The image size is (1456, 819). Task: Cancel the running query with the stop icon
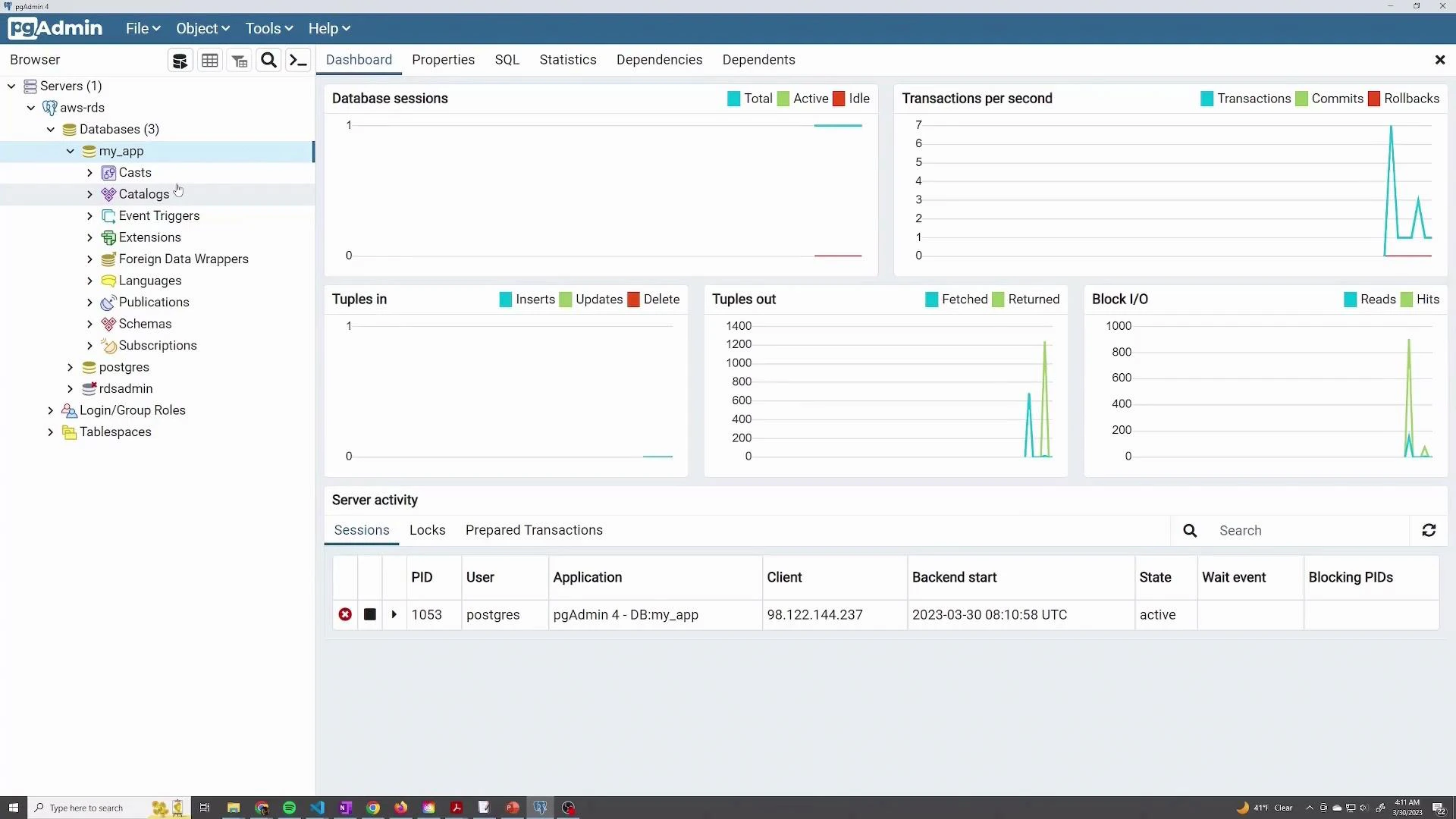tap(369, 614)
